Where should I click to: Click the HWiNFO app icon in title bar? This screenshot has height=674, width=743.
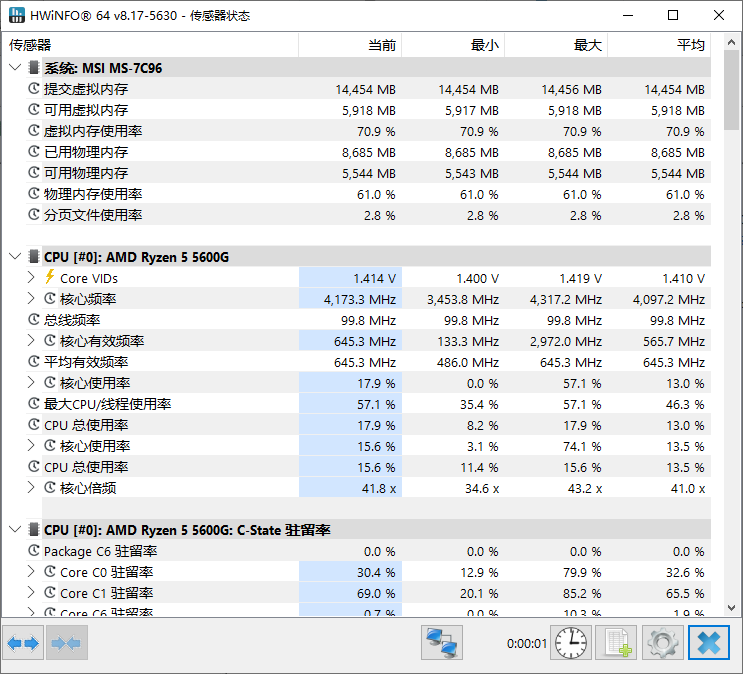point(17,15)
